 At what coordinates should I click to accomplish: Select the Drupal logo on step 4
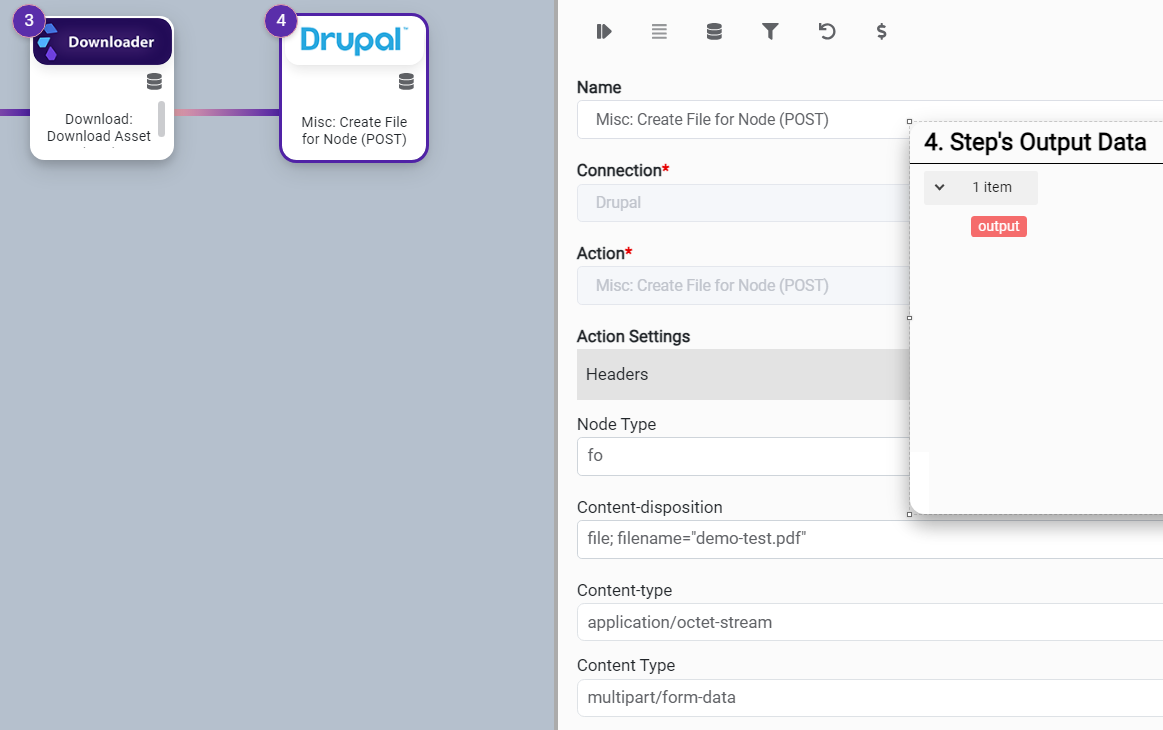[x=354, y=41]
